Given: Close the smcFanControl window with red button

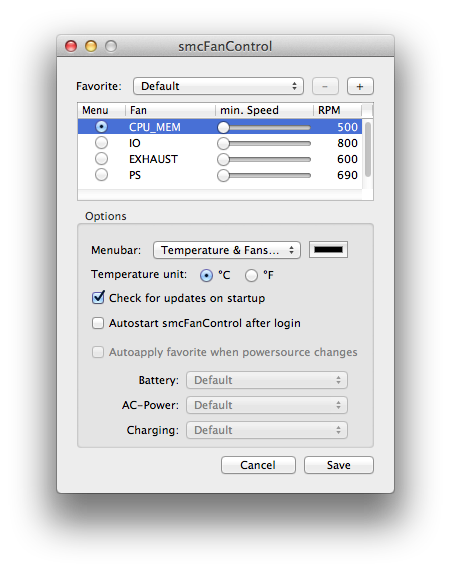Looking at the screenshot, I should click(71, 46).
